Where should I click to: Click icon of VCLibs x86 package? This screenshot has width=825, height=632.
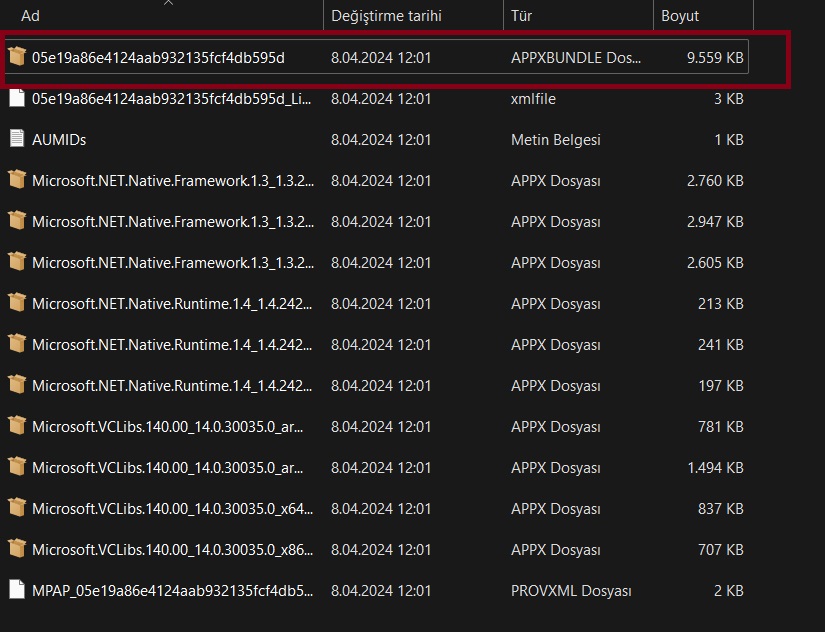tap(16, 550)
